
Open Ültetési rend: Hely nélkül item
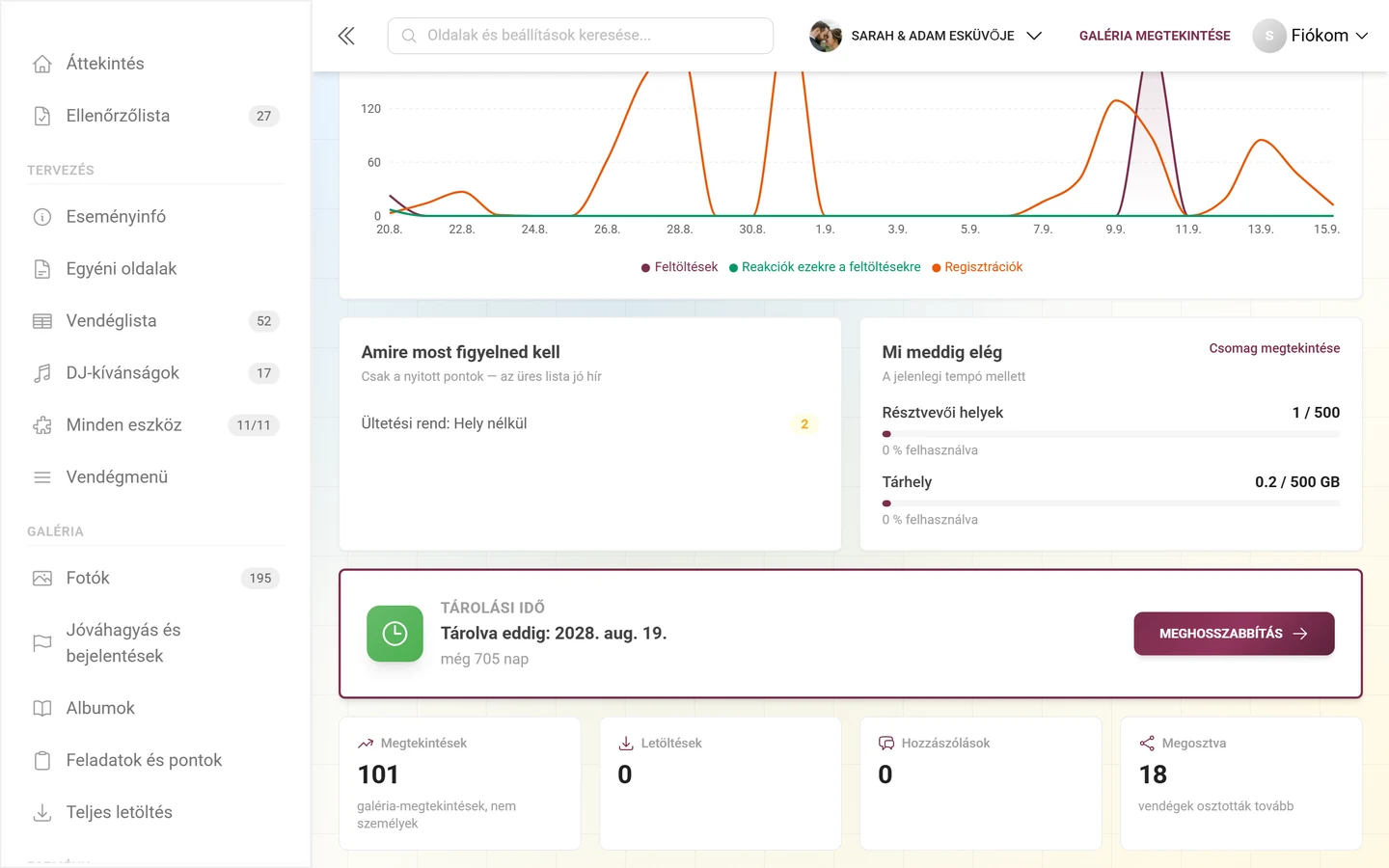click(589, 424)
